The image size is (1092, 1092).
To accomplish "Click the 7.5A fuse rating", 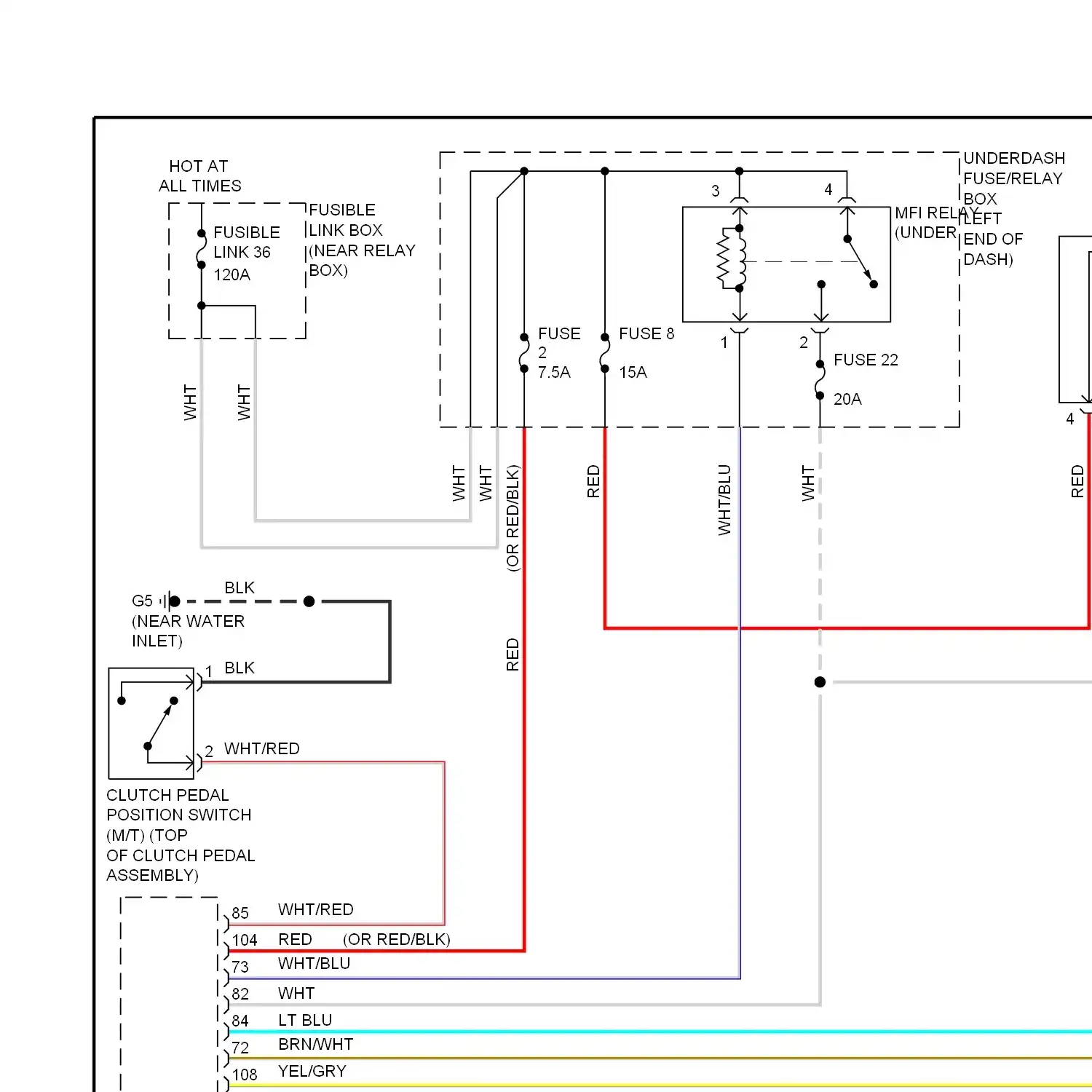I will 554,373.
